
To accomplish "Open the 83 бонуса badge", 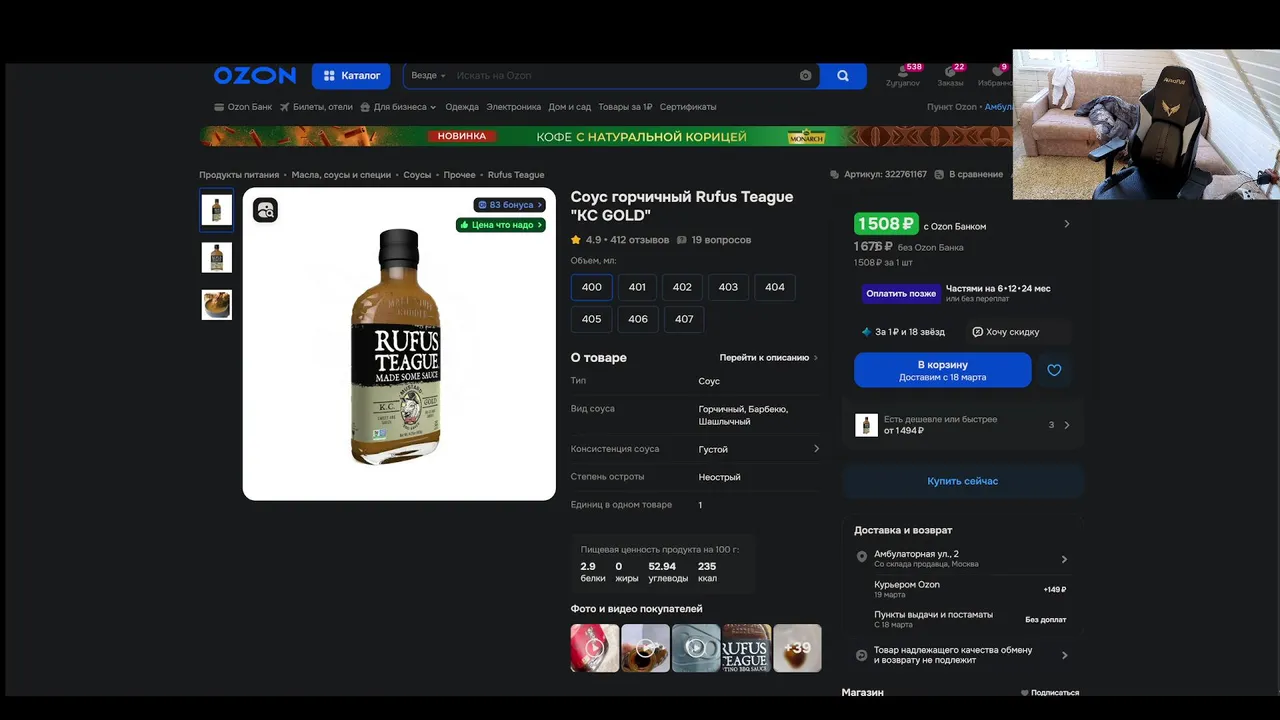I will coord(510,205).
